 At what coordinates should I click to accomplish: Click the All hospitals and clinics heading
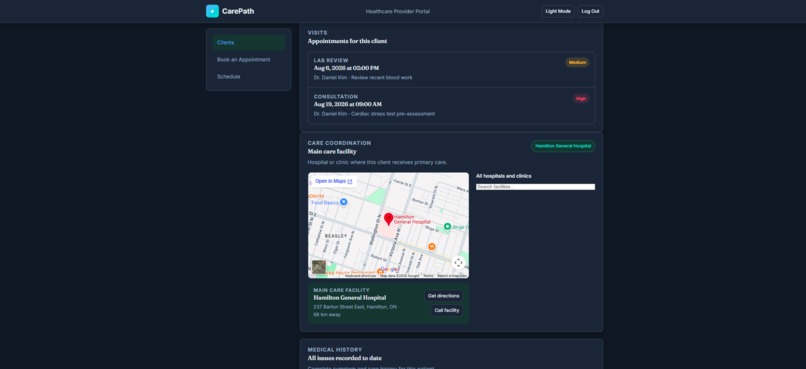504,176
